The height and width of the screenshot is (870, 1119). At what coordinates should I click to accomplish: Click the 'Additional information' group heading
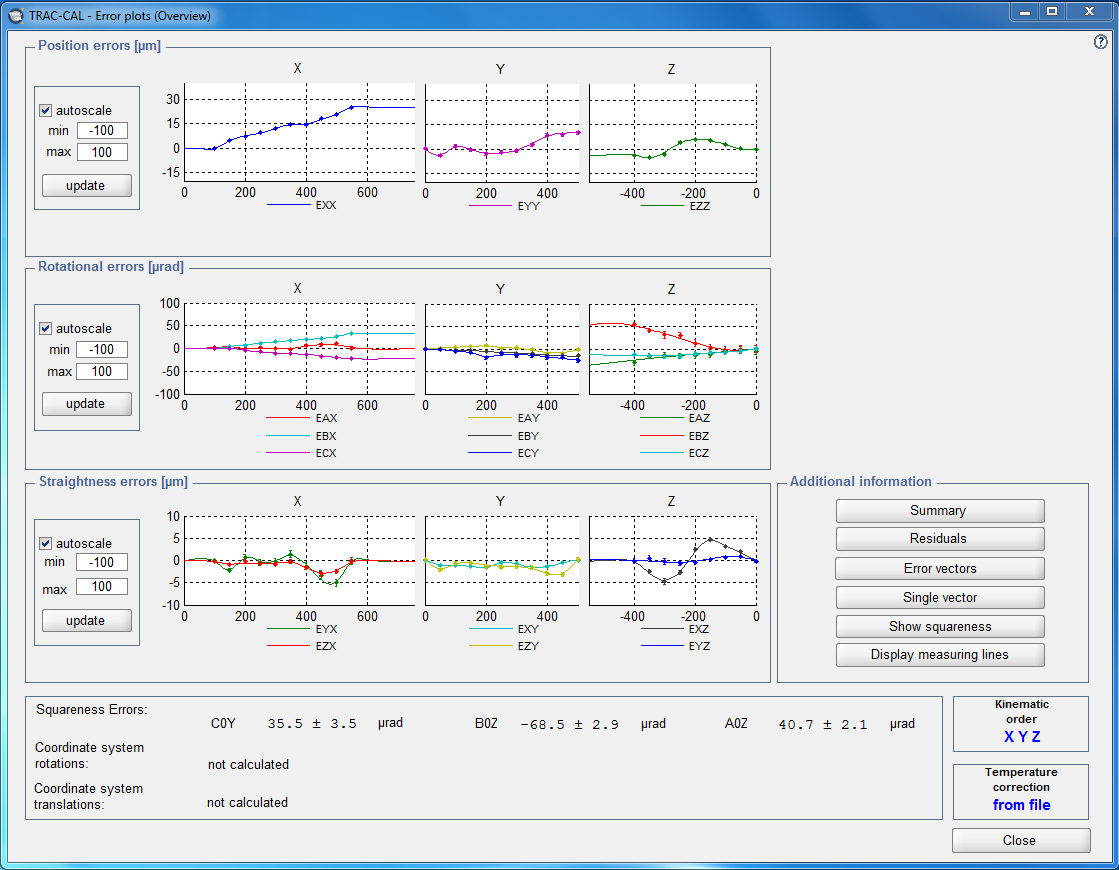861,482
